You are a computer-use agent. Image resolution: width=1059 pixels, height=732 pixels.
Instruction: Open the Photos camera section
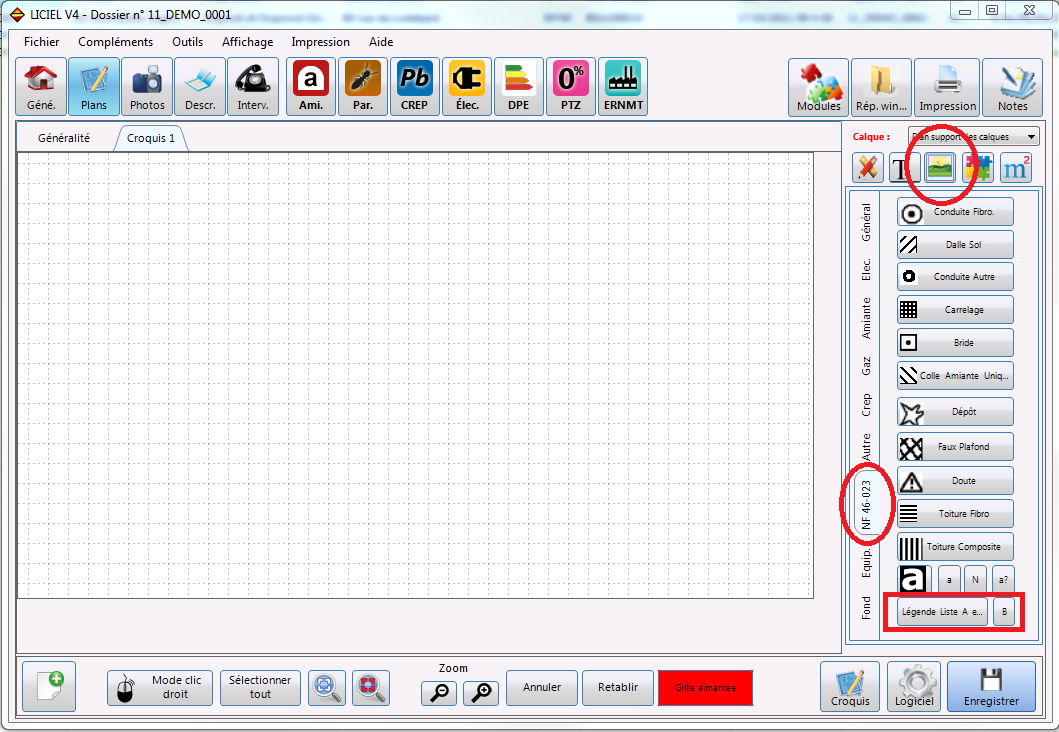tap(147, 86)
